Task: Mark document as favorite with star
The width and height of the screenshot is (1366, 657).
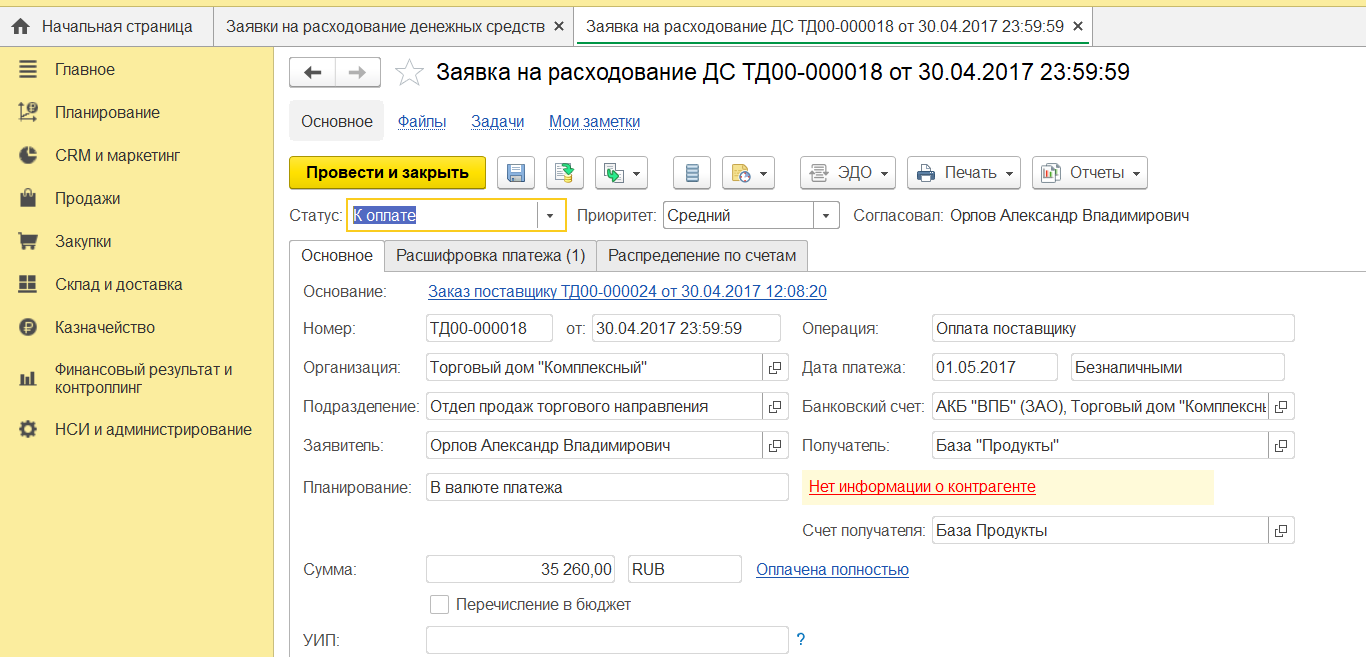Action: (409, 72)
